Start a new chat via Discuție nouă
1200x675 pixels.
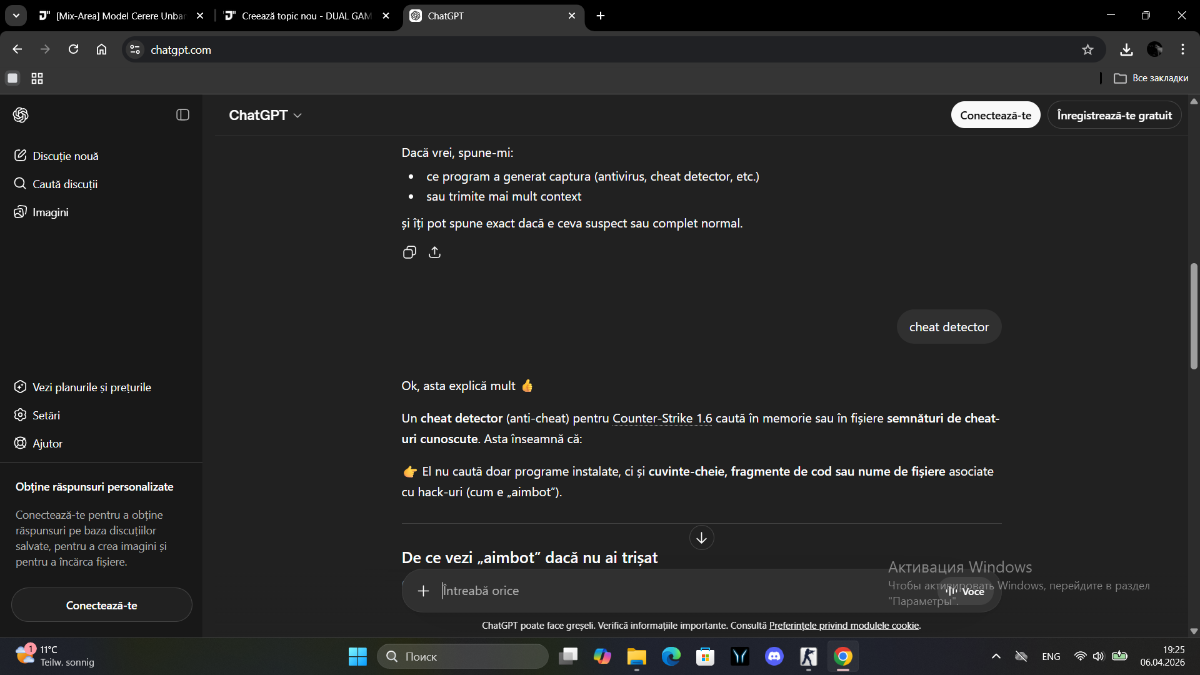(65, 156)
